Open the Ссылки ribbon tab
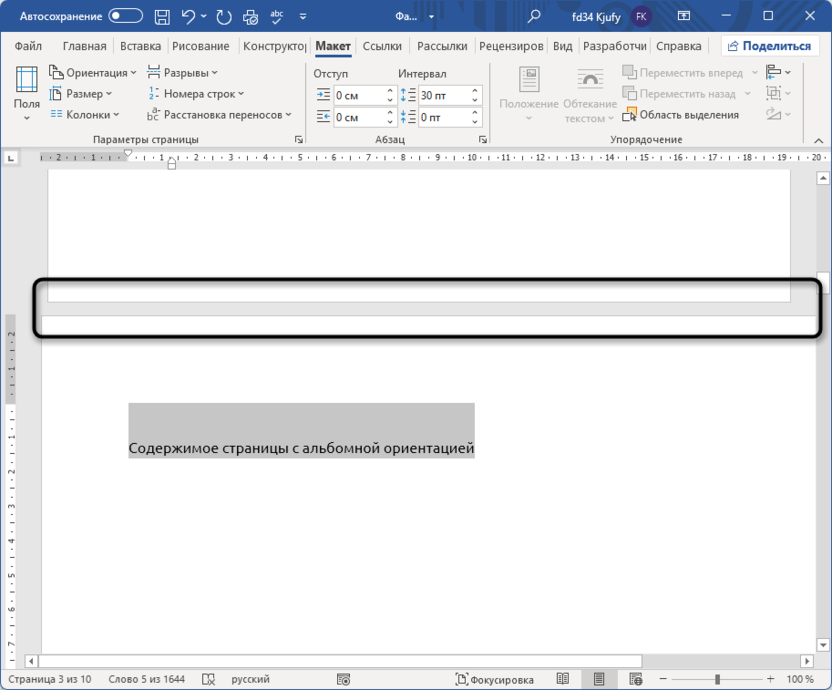 tap(382, 46)
